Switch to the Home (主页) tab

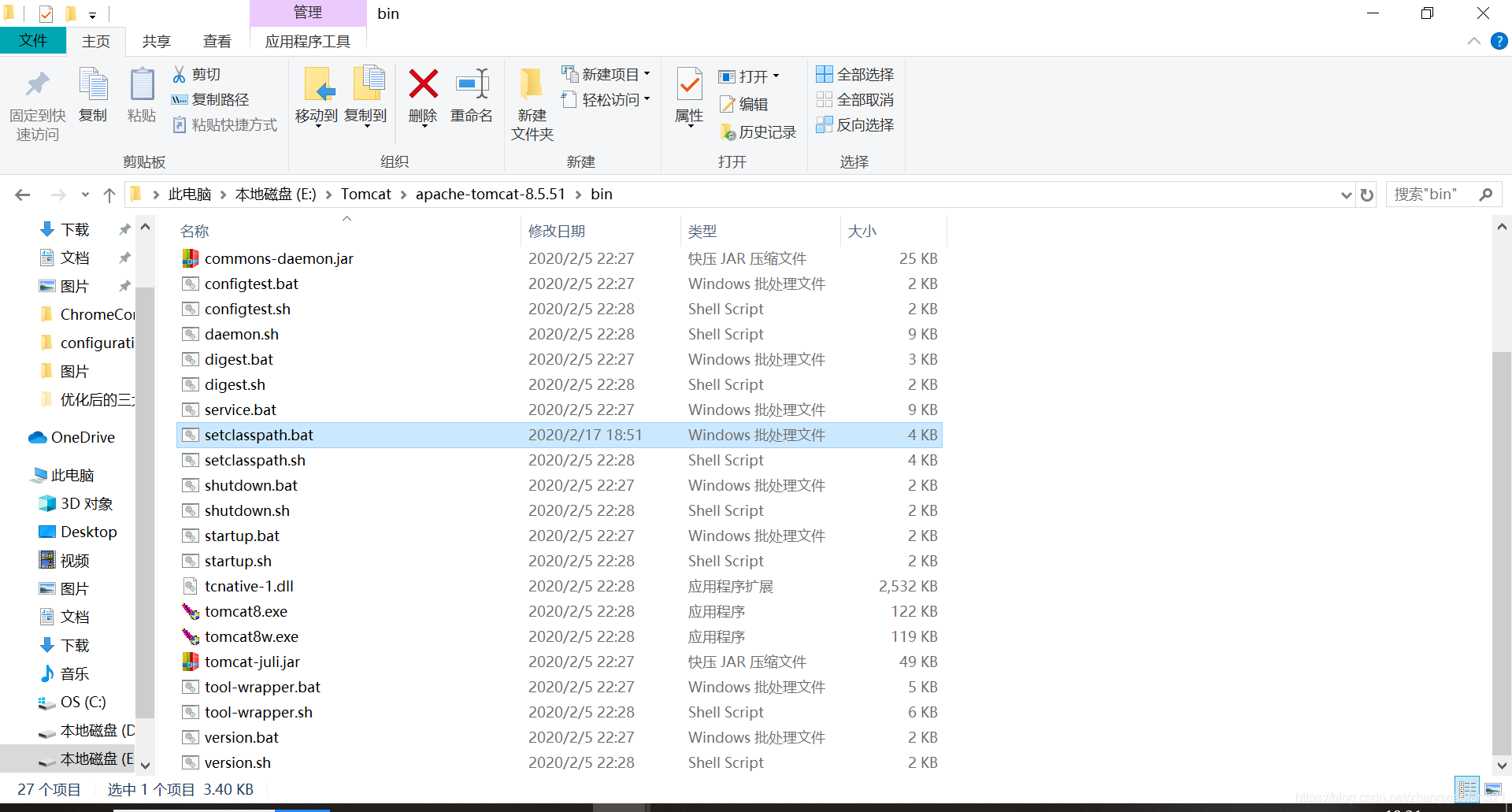96,41
